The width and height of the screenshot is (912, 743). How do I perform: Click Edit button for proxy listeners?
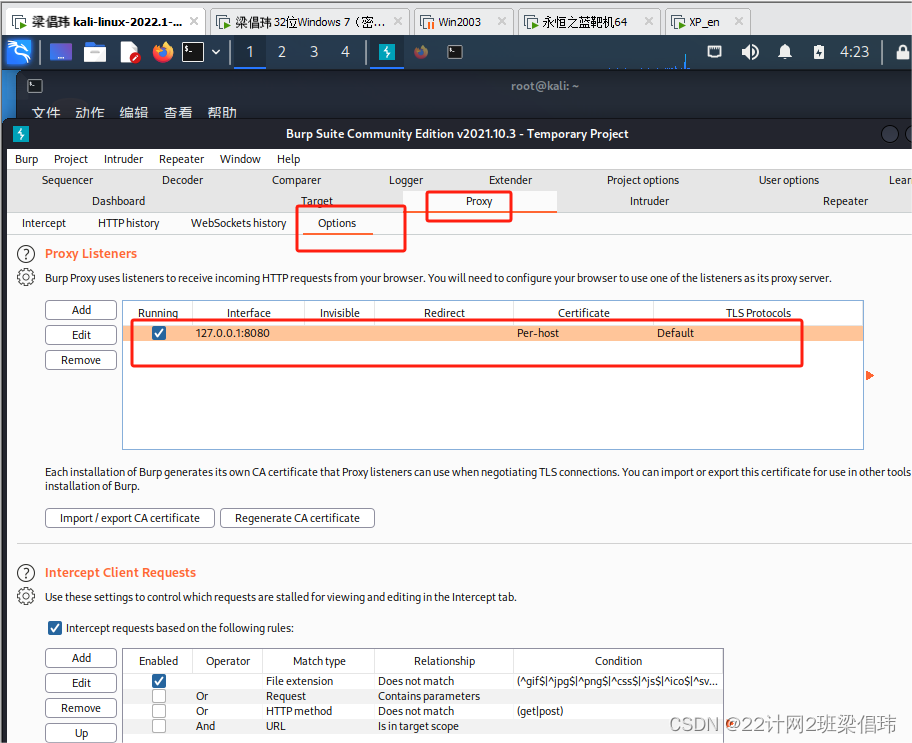pyautogui.click(x=81, y=335)
